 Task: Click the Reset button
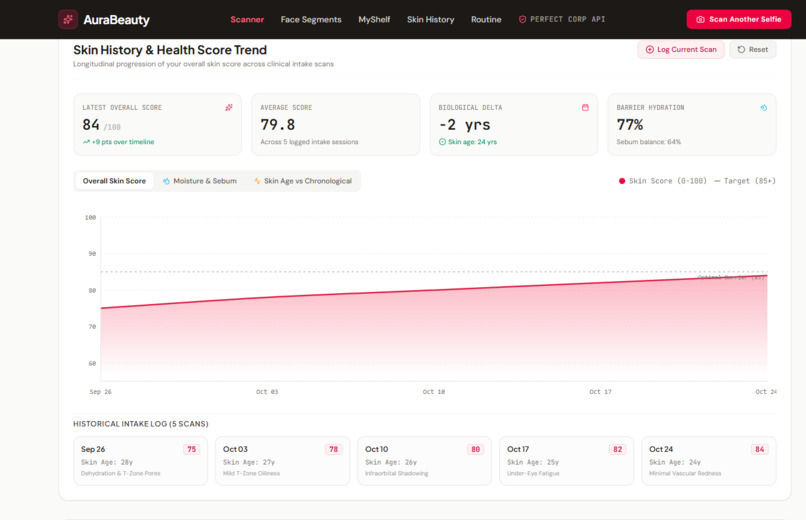coord(753,49)
